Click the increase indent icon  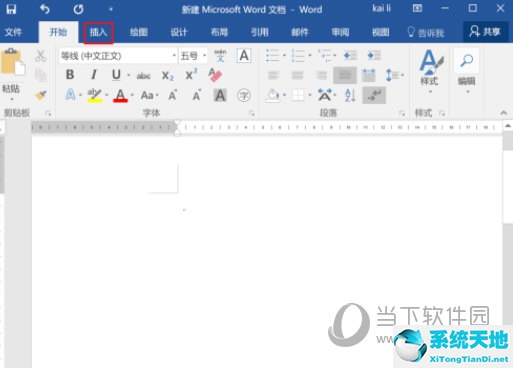(x=374, y=55)
